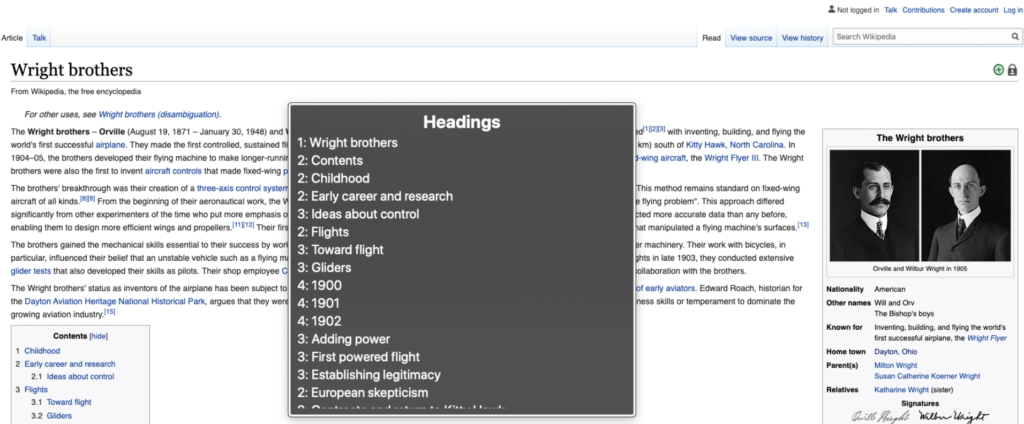Click citation [15] after aviation industry

coord(109,312)
